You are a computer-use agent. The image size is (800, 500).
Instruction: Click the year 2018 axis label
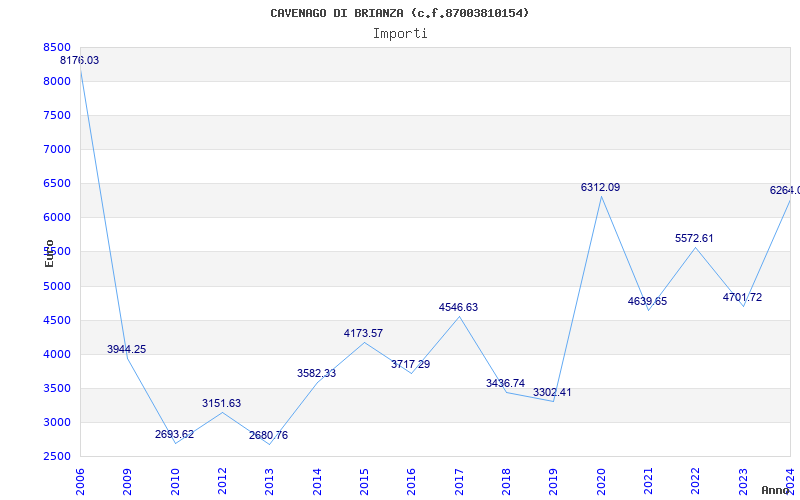(x=506, y=482)
